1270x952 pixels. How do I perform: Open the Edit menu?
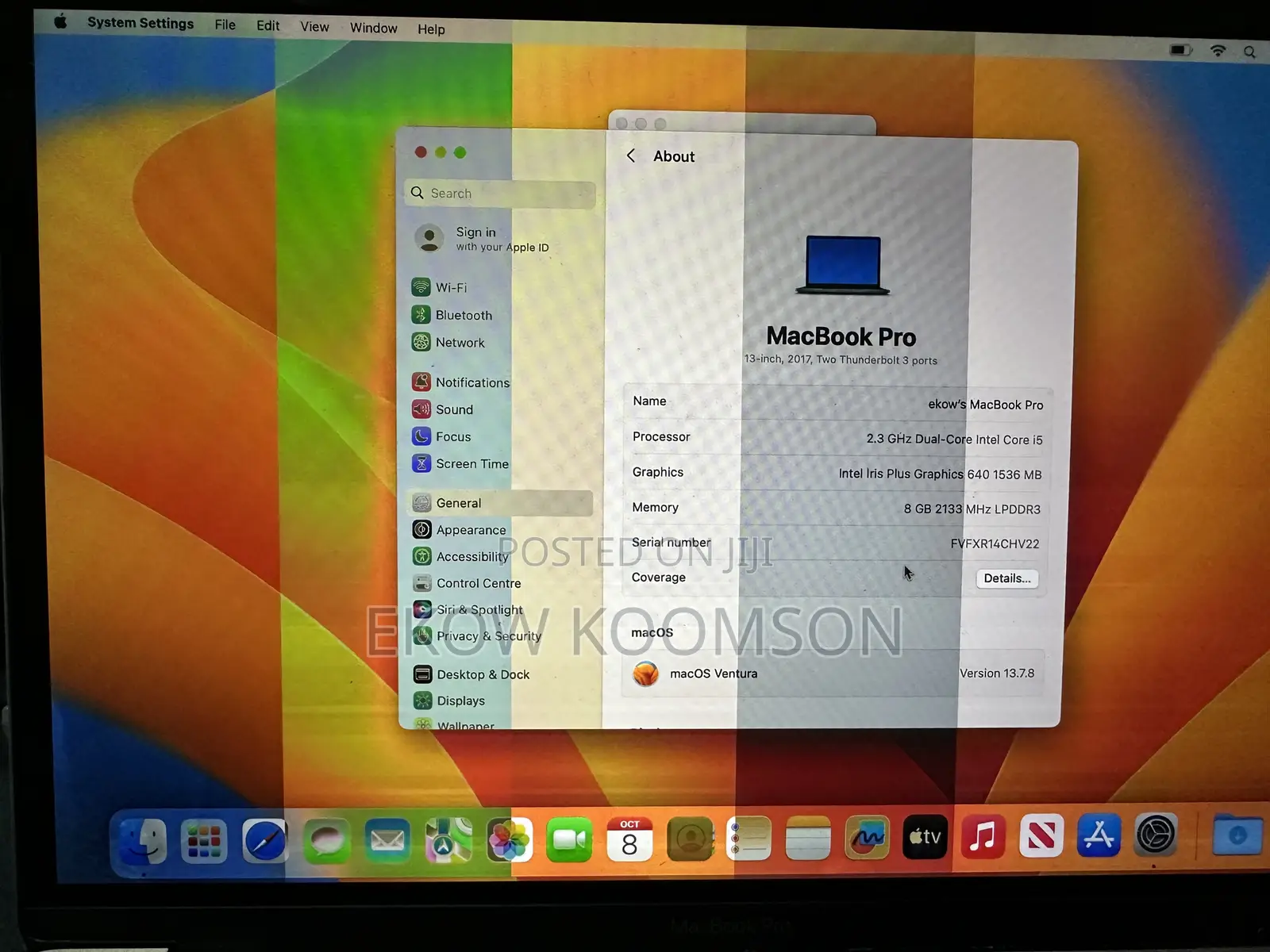click(x=267, y=25)
